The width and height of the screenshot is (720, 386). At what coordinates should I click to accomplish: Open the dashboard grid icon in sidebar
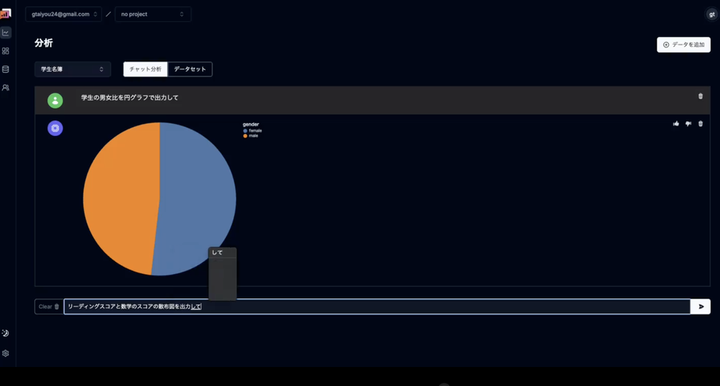tap(6, 51)
